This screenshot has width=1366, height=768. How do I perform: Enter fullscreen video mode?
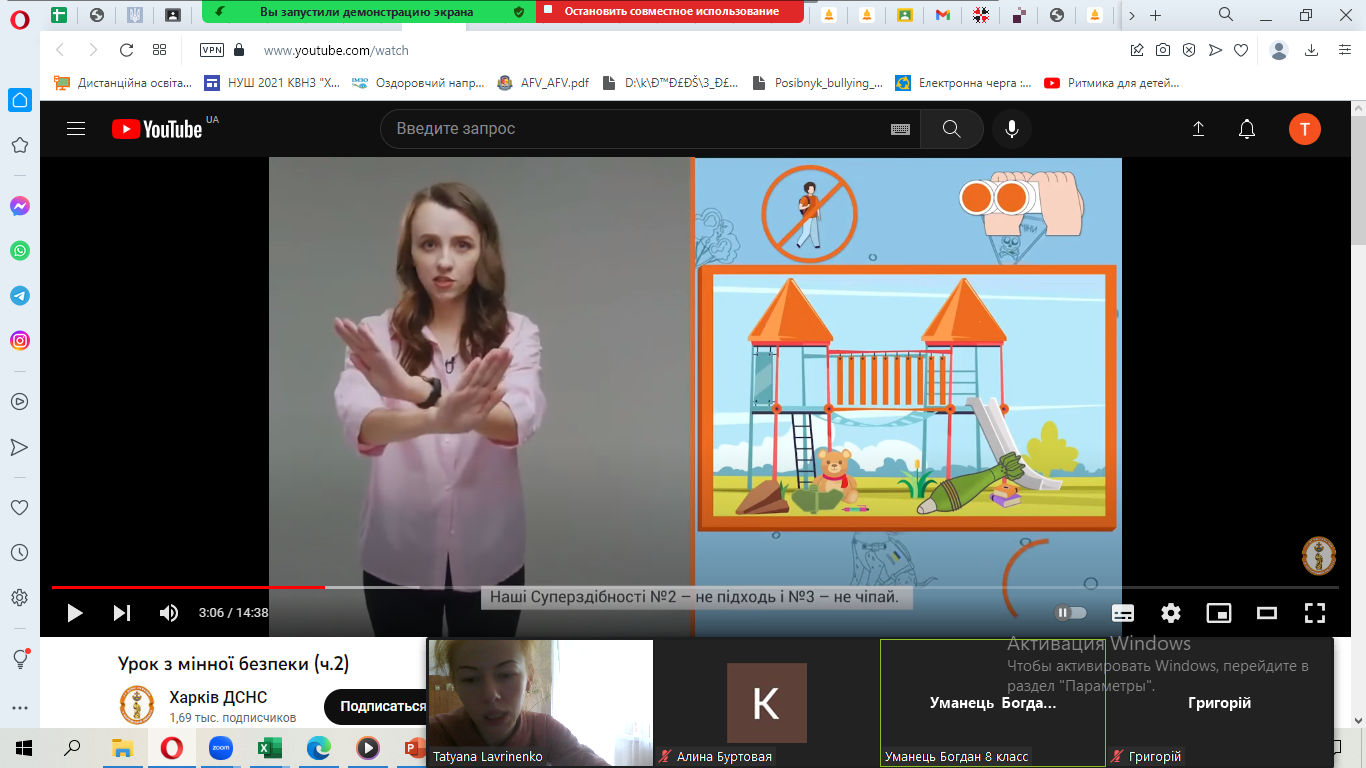(x=1315, y=613)
